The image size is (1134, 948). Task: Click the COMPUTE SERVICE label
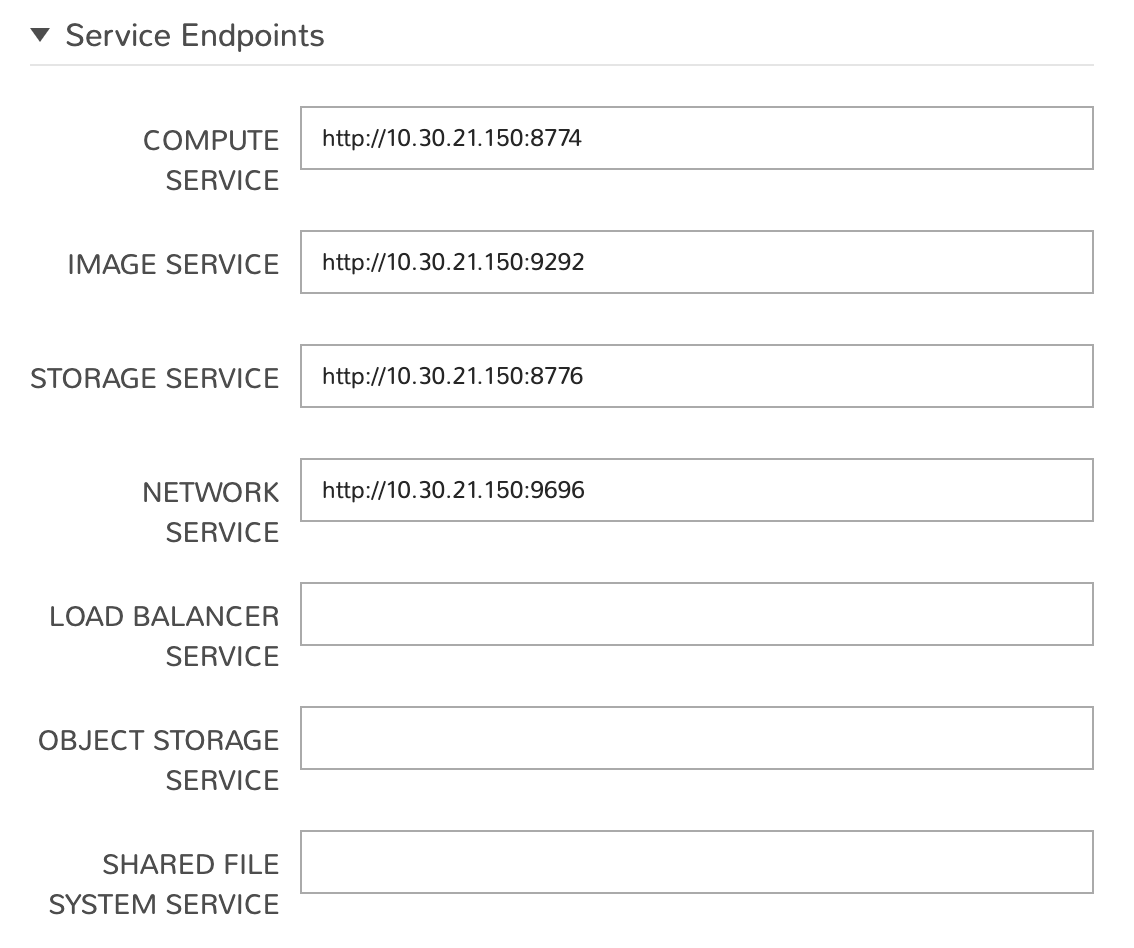(x=212, y=160)
